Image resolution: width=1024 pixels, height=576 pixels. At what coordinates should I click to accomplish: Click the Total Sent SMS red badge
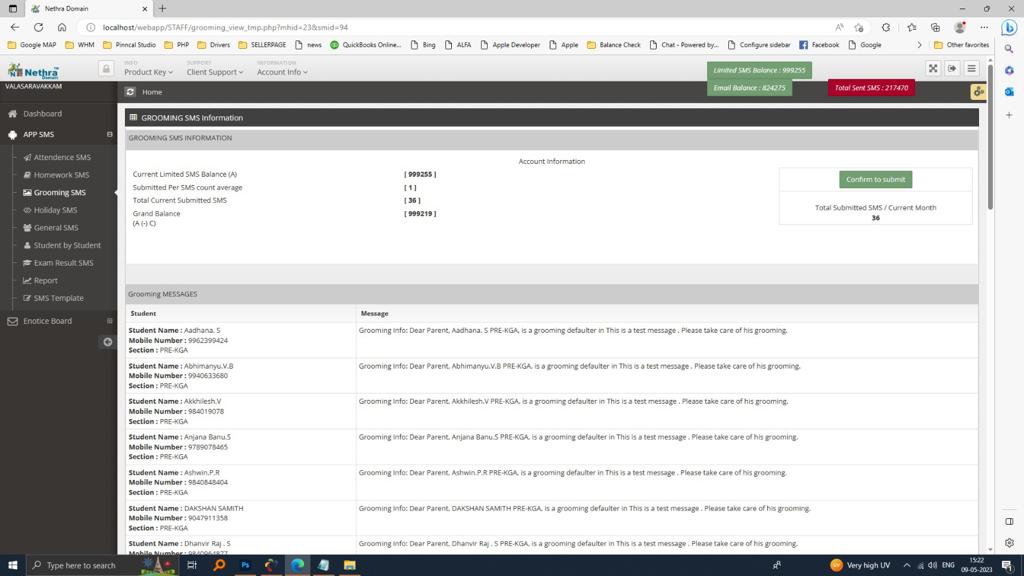(871, 88)
